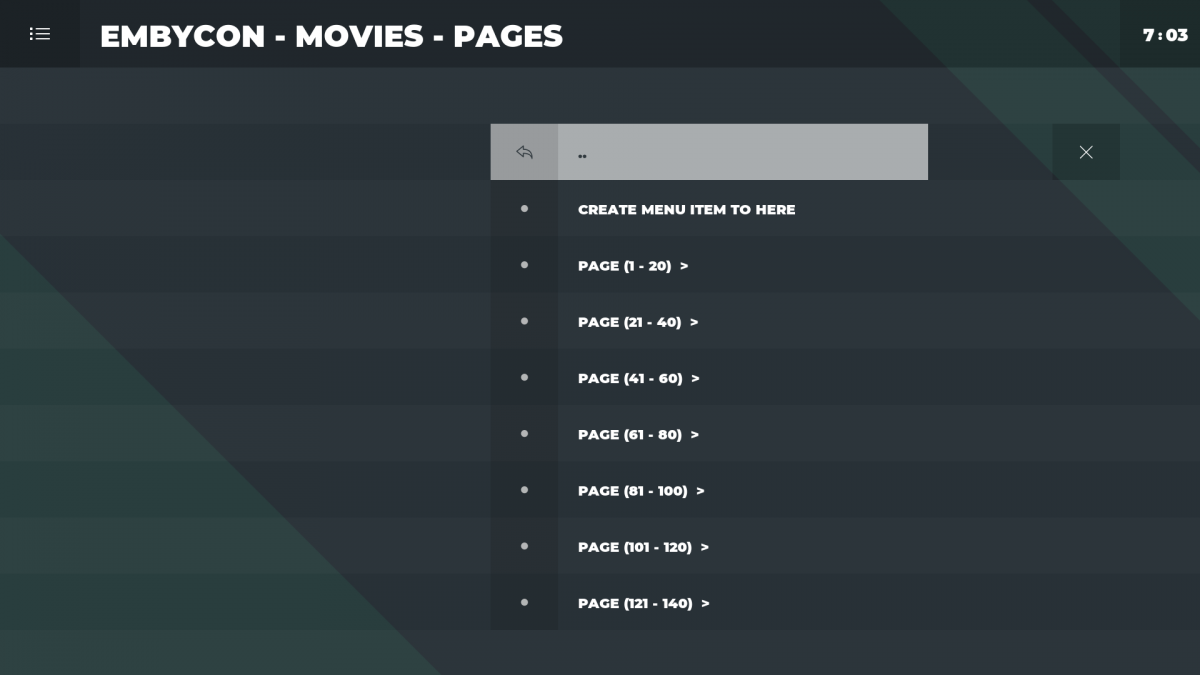
Task: Click bullet icon beside Create Menu Item
Action: coord(524,209)
